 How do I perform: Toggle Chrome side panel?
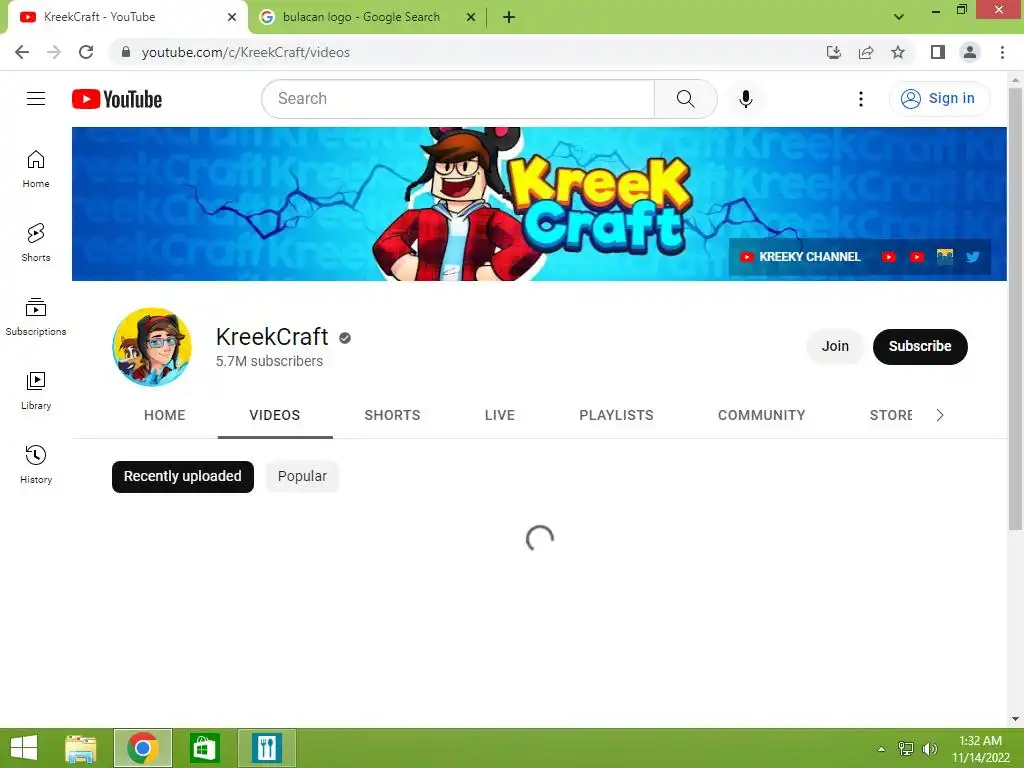point(938,52)
